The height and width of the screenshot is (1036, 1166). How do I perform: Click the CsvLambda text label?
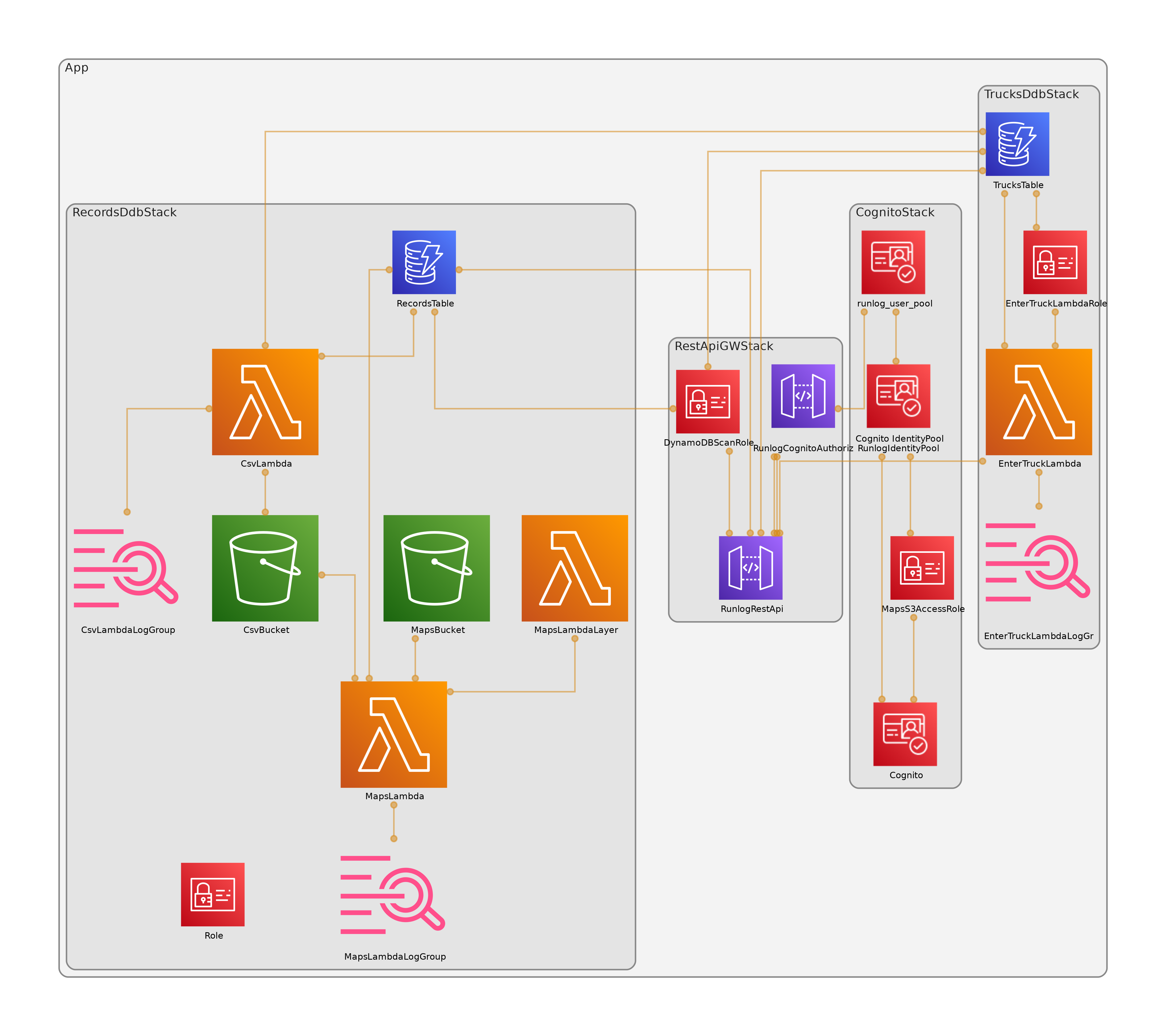coord(266,464)
